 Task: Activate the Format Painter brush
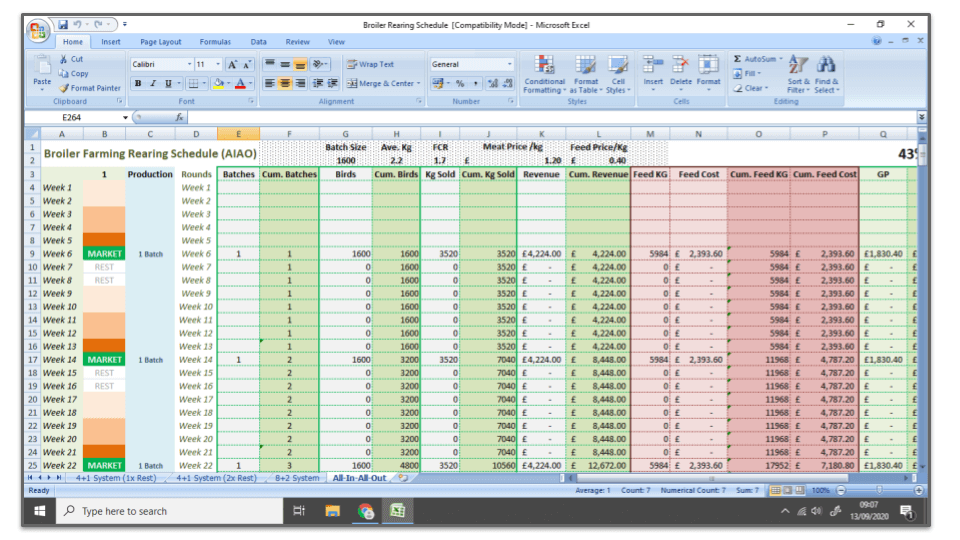pyautogui.click(x=64, y=88)
